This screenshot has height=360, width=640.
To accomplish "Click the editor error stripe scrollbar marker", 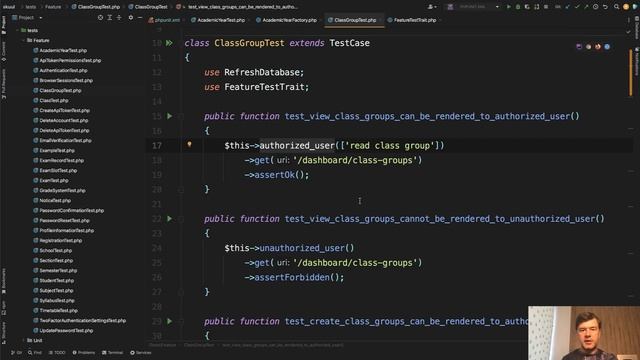I will 631,73.
